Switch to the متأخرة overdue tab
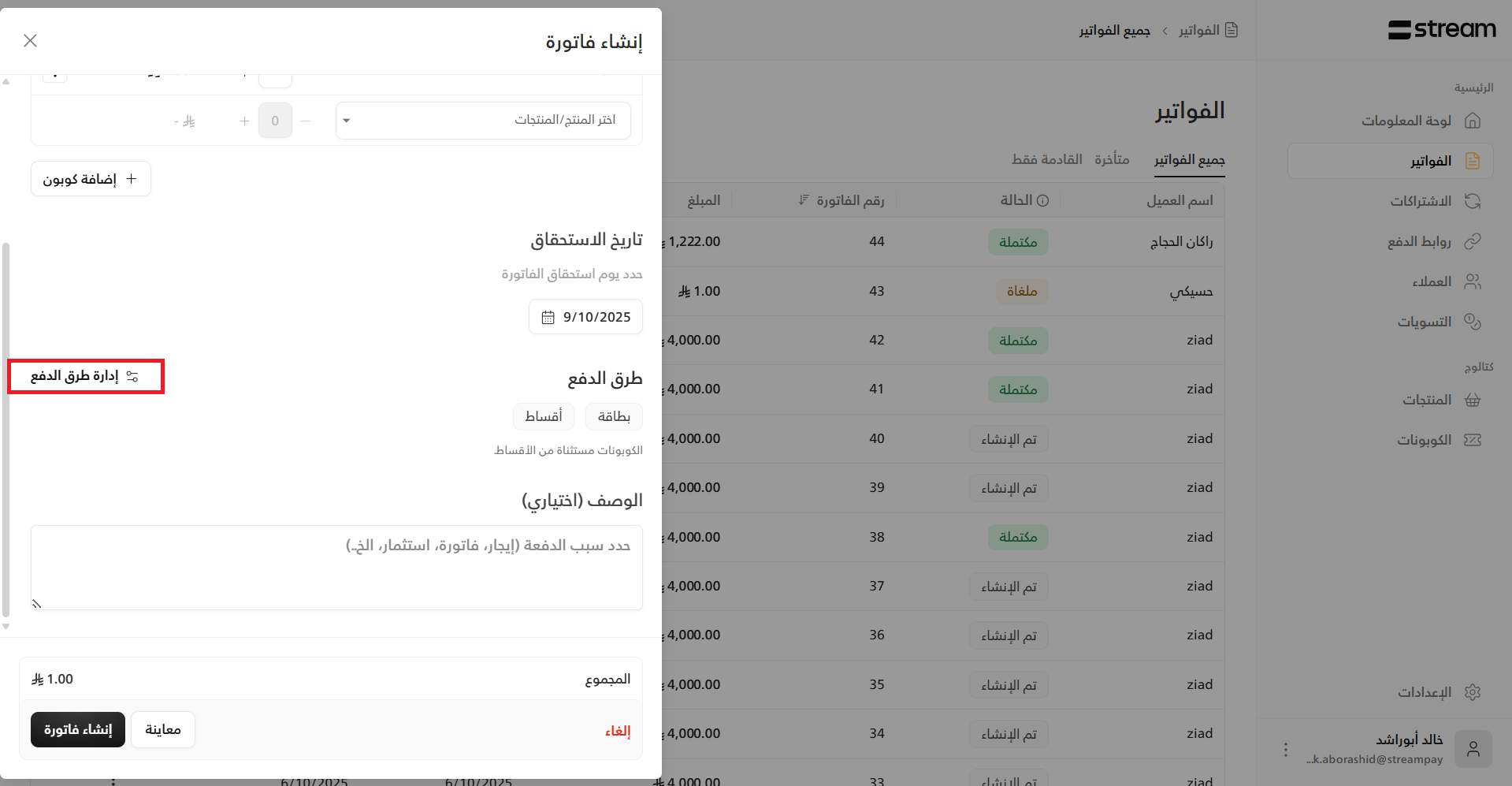This screenshot has width=1512, height=786. (1111, 159)
